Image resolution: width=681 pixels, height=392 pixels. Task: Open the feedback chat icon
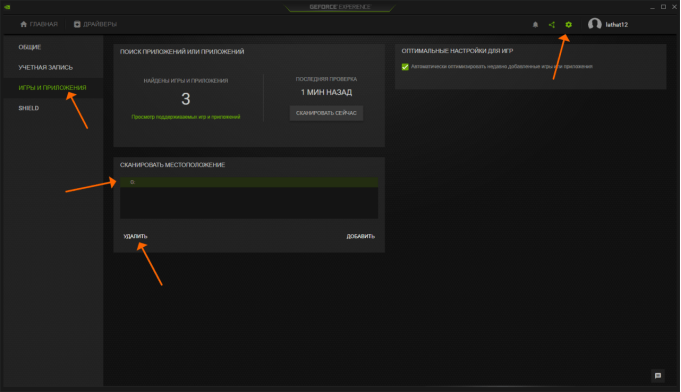point(658,376)
